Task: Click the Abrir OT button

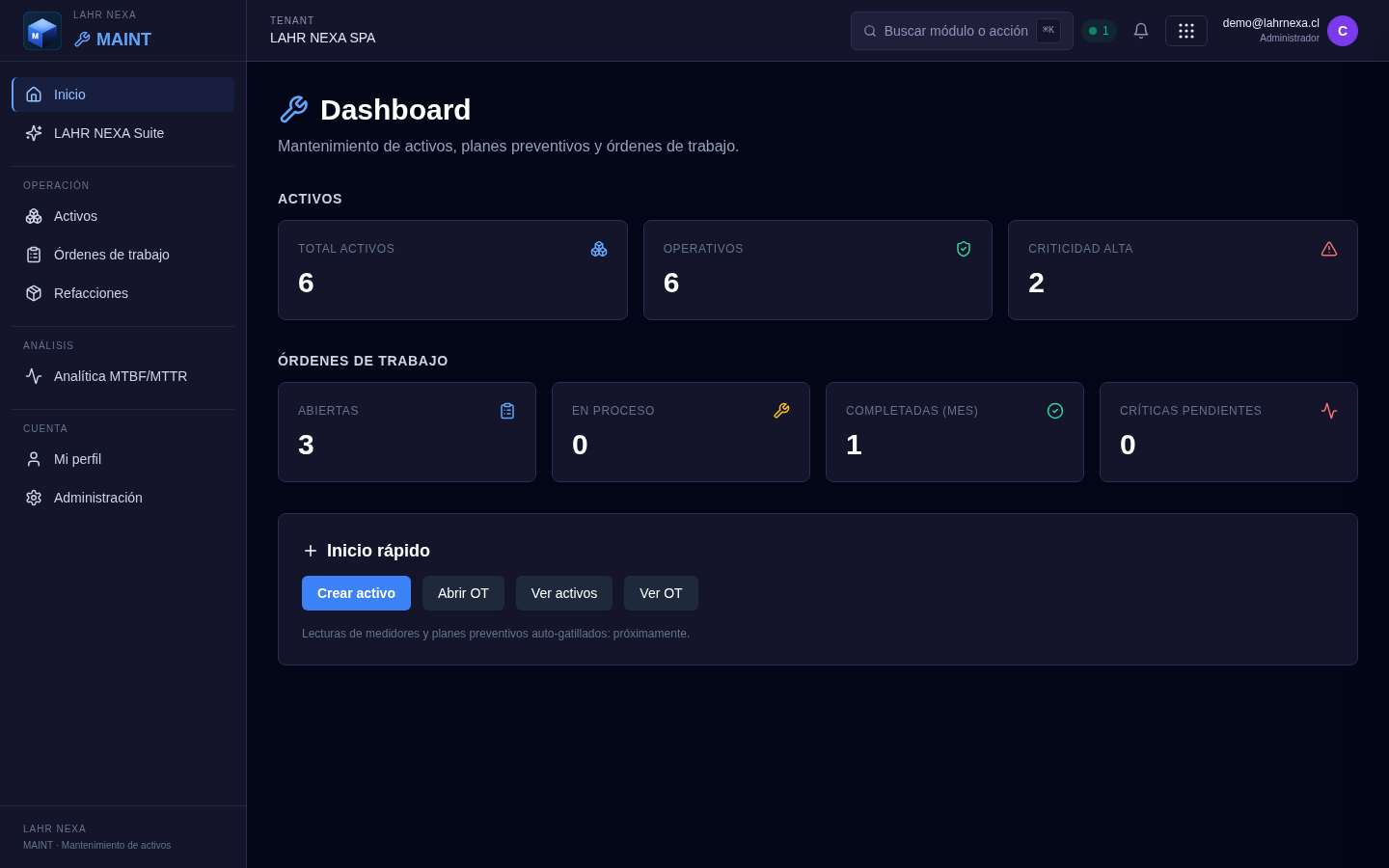Action: pyautogui.click(x=463, y=593)
